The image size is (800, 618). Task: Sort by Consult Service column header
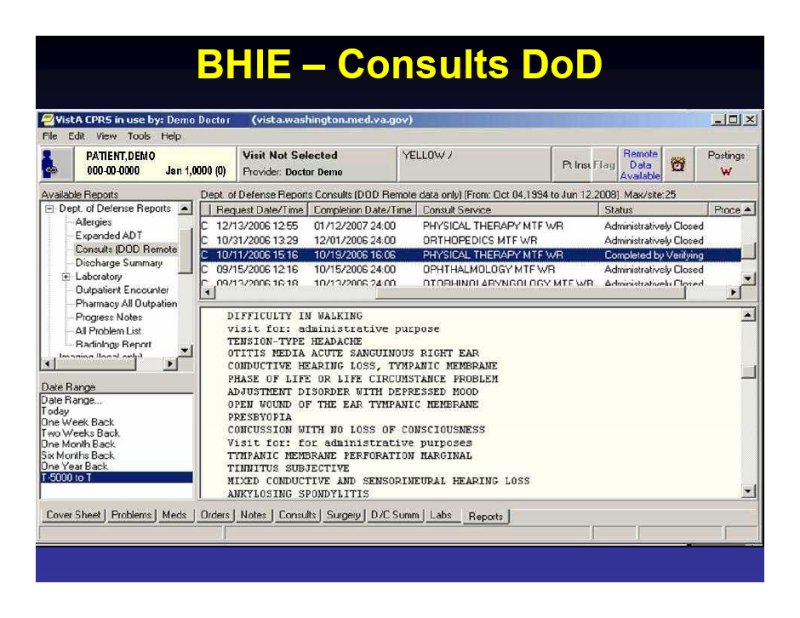pos(508,210)
